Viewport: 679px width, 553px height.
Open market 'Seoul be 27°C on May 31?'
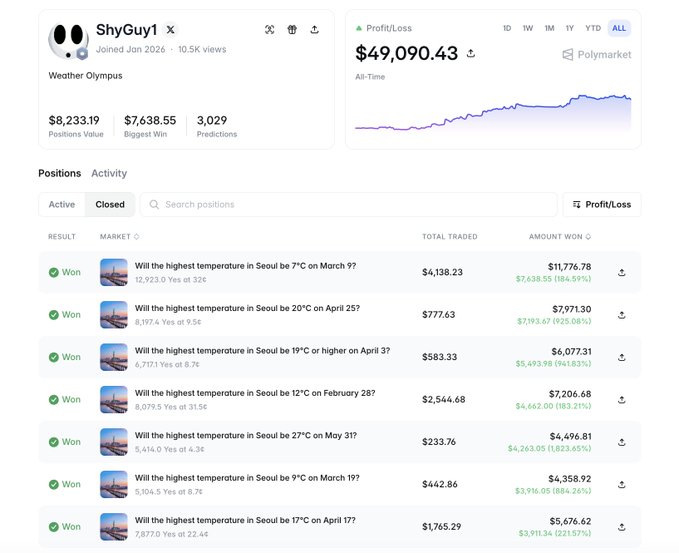[x=246, y=436]
